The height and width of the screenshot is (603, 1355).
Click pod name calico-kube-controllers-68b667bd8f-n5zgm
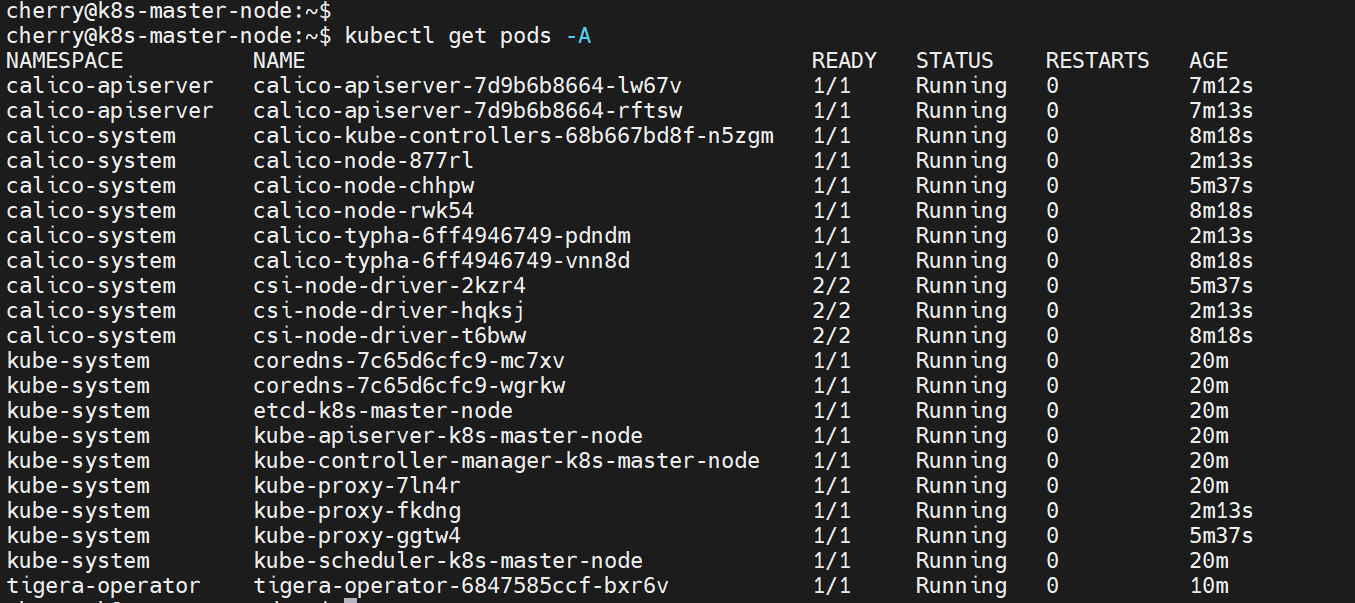[513, 136]
